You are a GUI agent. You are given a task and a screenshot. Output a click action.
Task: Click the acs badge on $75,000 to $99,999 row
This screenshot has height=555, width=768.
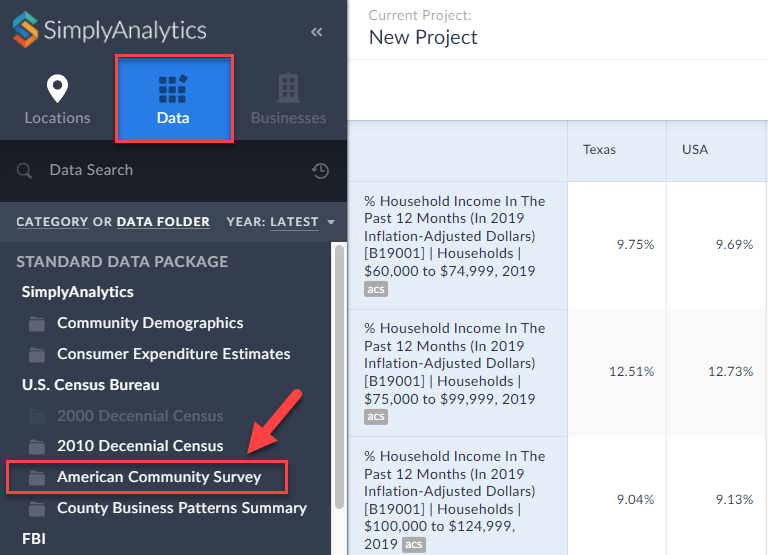click(x=376, y=416)
